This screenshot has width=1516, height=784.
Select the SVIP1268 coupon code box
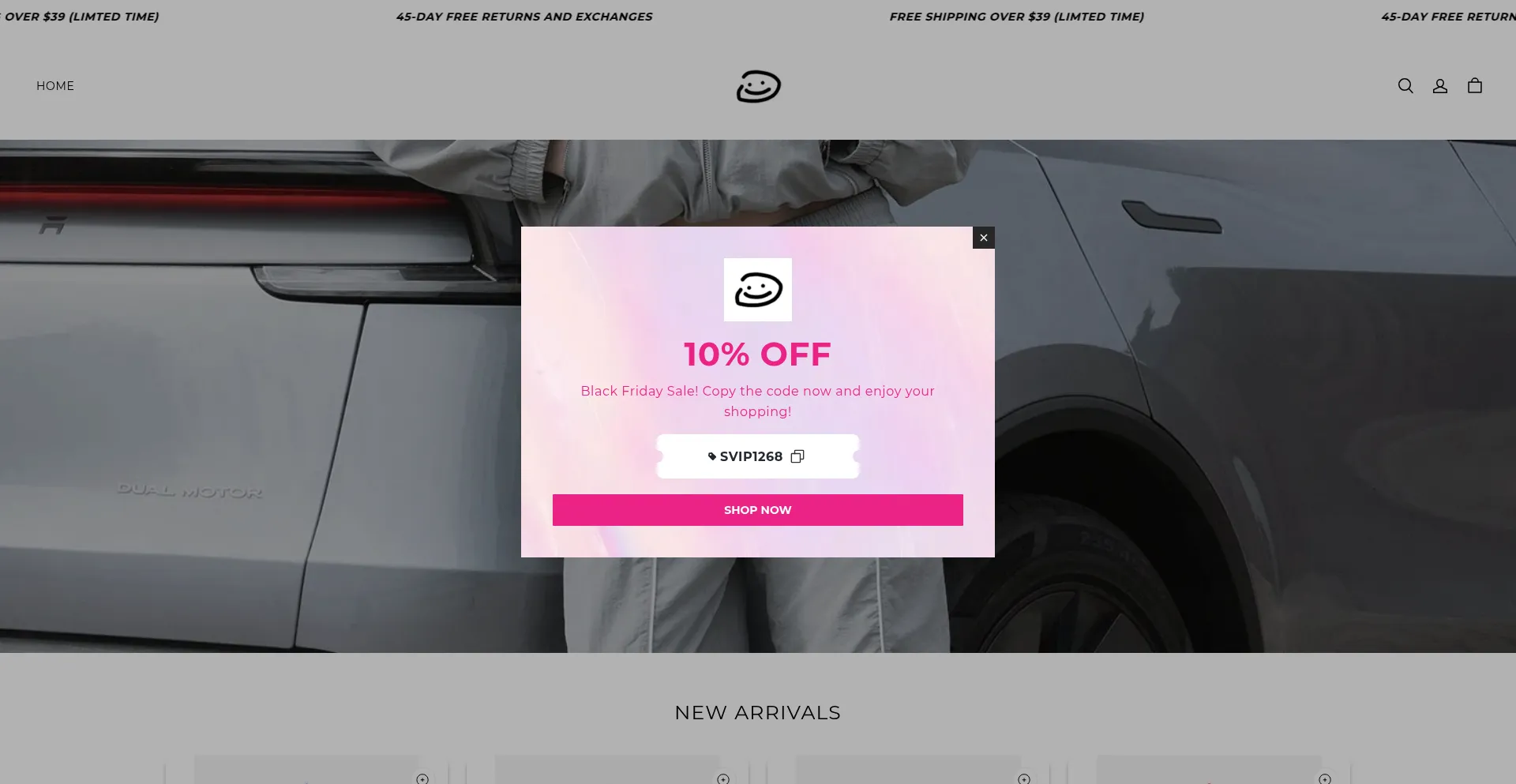pos(758,456)
